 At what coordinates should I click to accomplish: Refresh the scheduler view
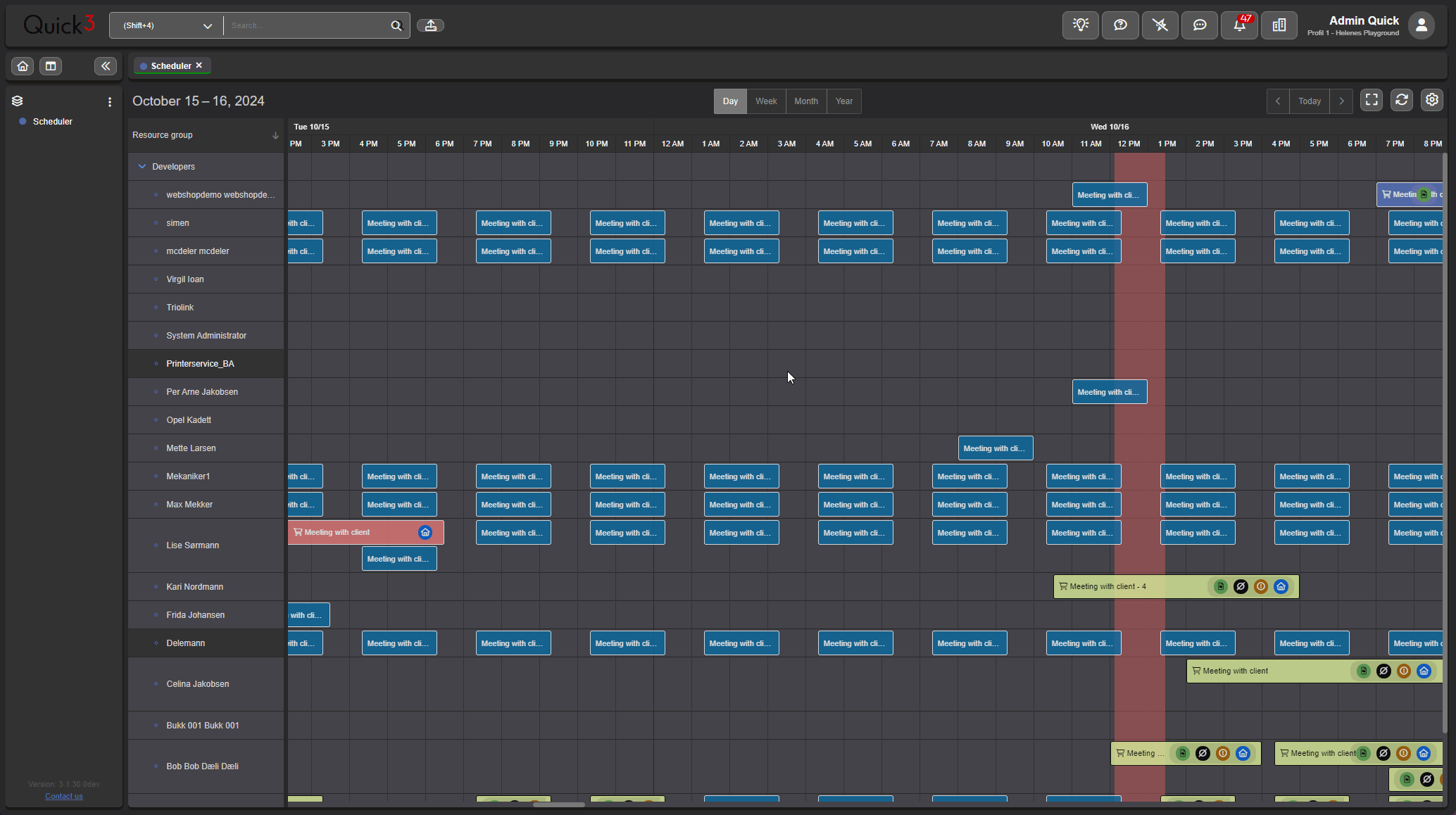[1402, 100]
